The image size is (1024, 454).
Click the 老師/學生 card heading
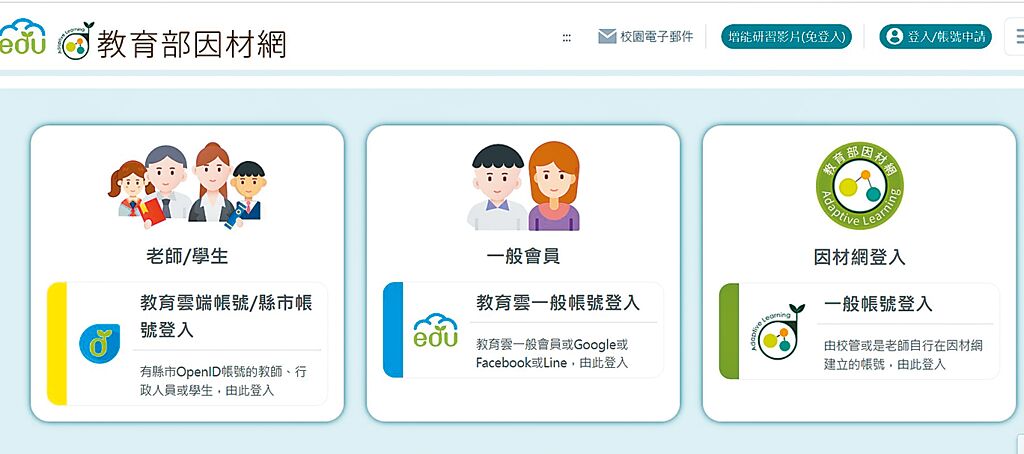coord(187,257)
